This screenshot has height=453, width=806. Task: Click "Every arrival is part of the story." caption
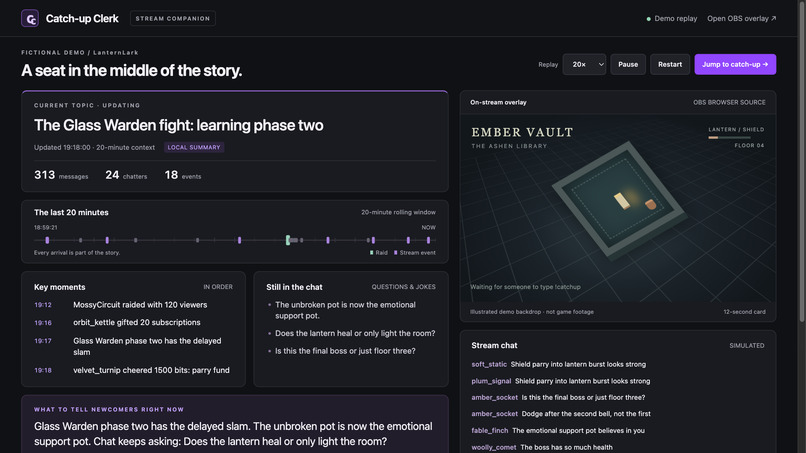(x=77, y=252)
